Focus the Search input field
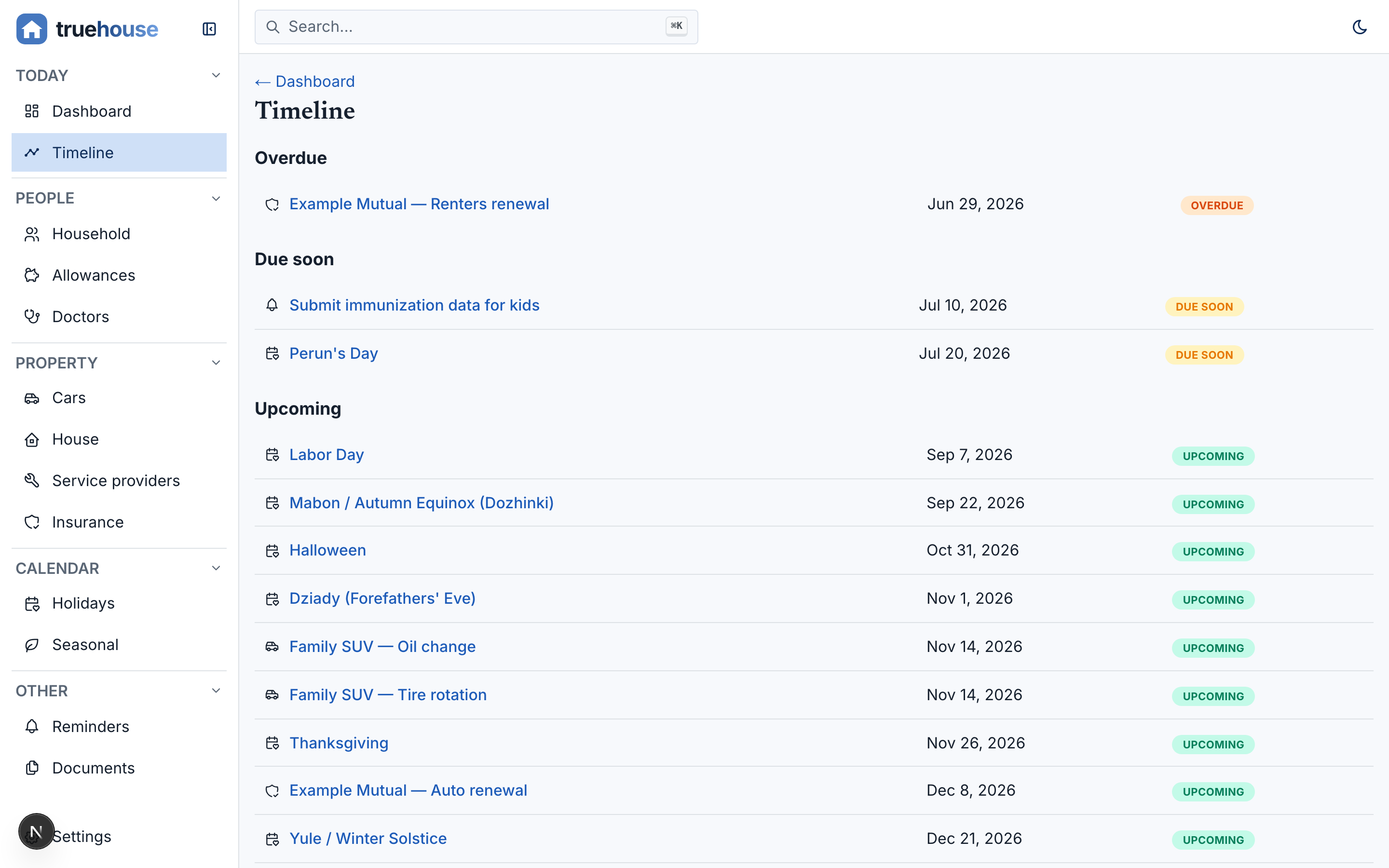Image resolution: width=1389 pixels, height=868 pixels. [x=476, y=27]
